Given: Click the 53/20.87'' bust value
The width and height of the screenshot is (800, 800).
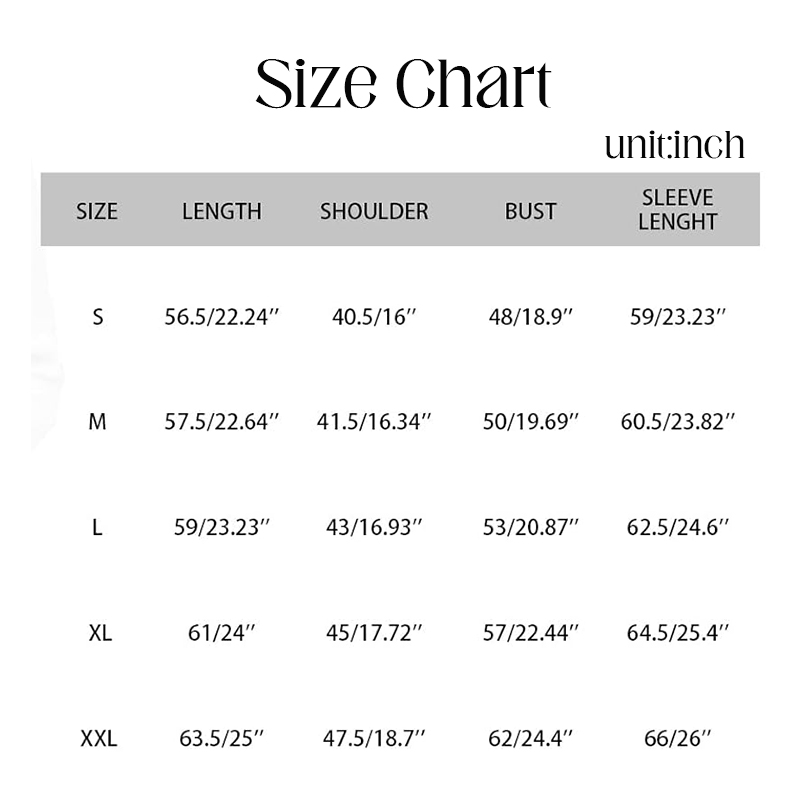Looking at the screenshot, I should (x=531, y=527).
